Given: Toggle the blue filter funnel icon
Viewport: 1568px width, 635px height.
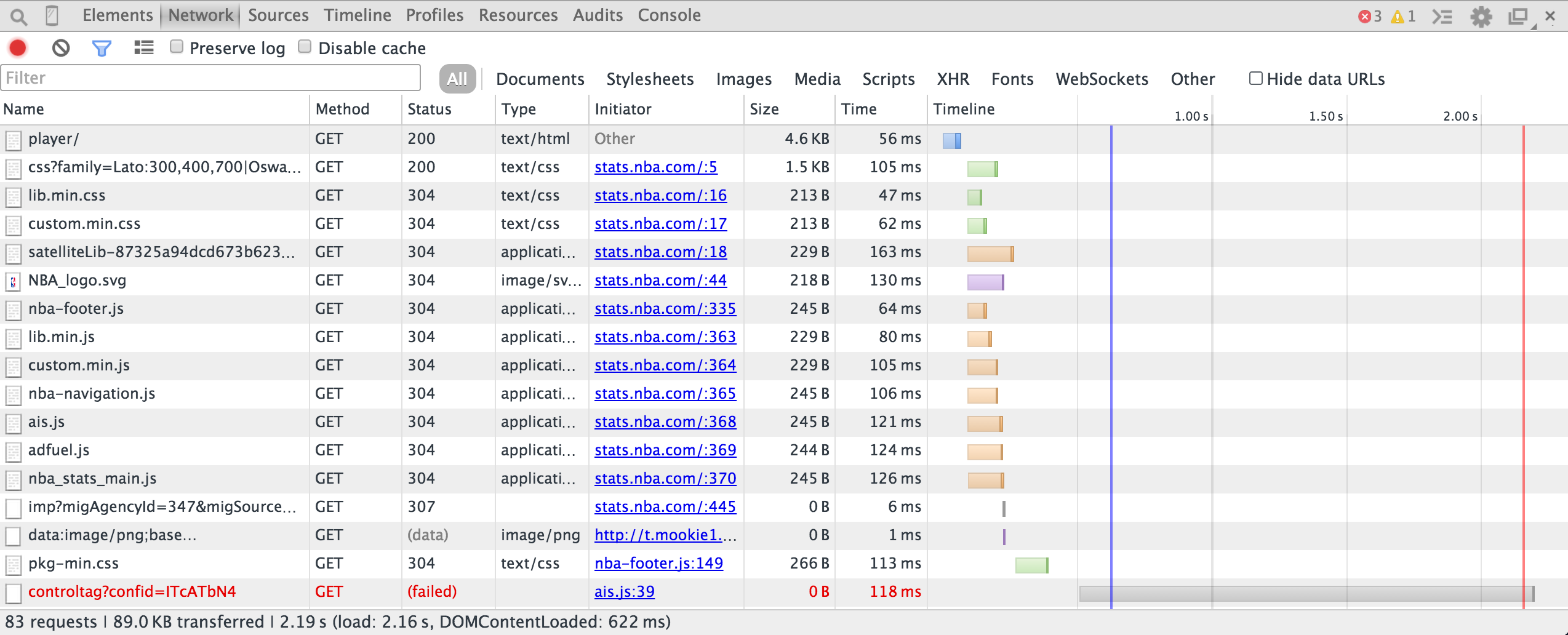Looking at the screenshot, I should pyautogui.click(x=102, y=48).
